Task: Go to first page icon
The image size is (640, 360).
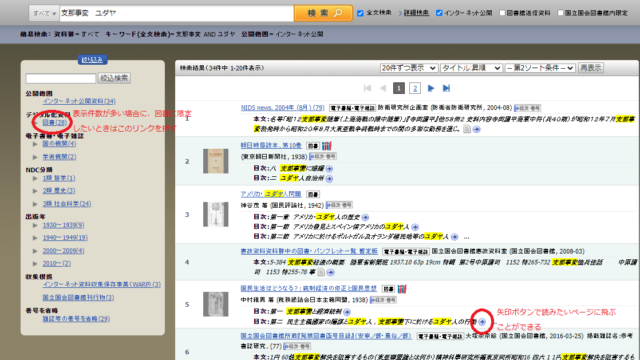Action: 367,88
